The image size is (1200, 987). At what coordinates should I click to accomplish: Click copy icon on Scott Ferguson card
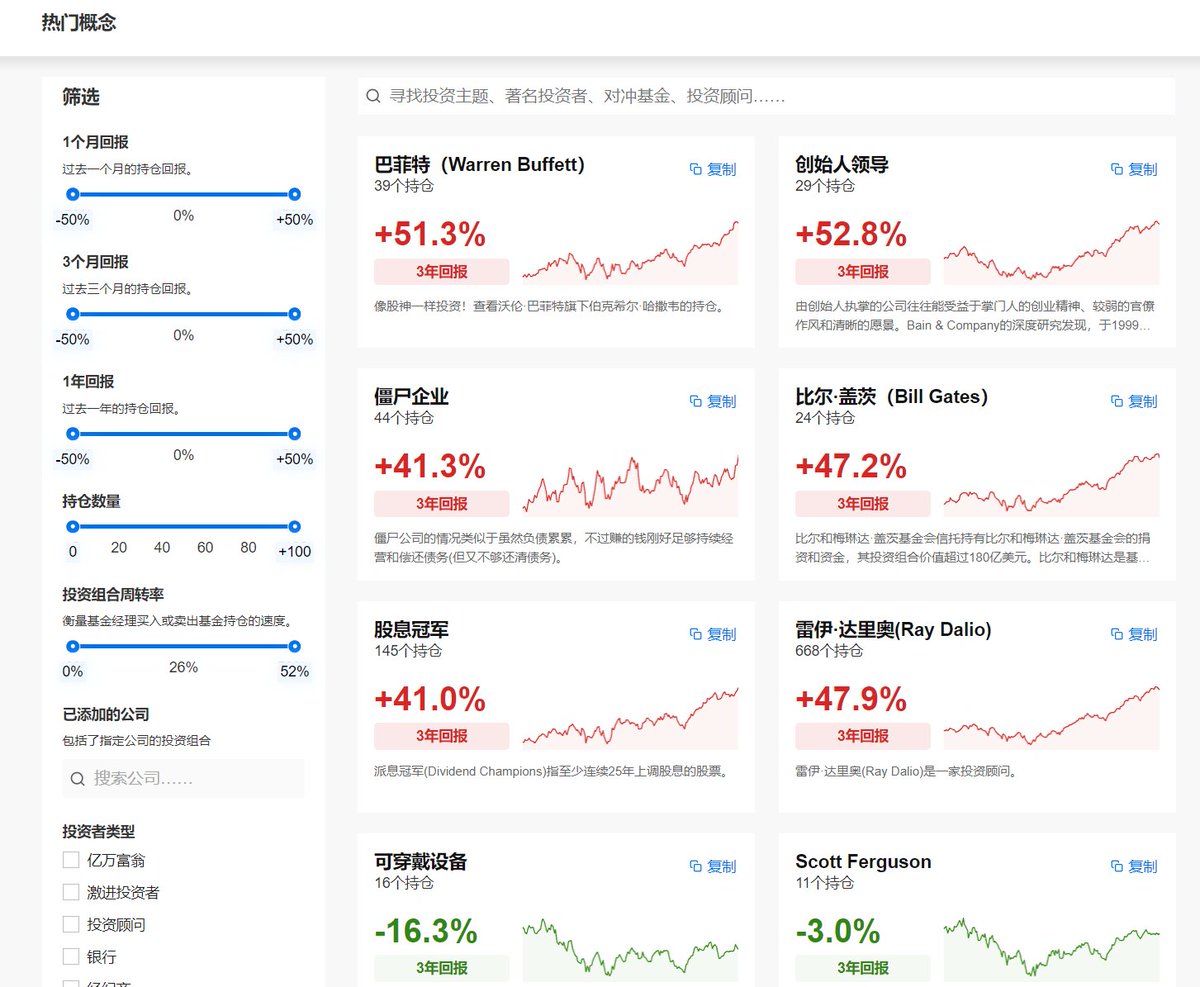[1117, 866]
